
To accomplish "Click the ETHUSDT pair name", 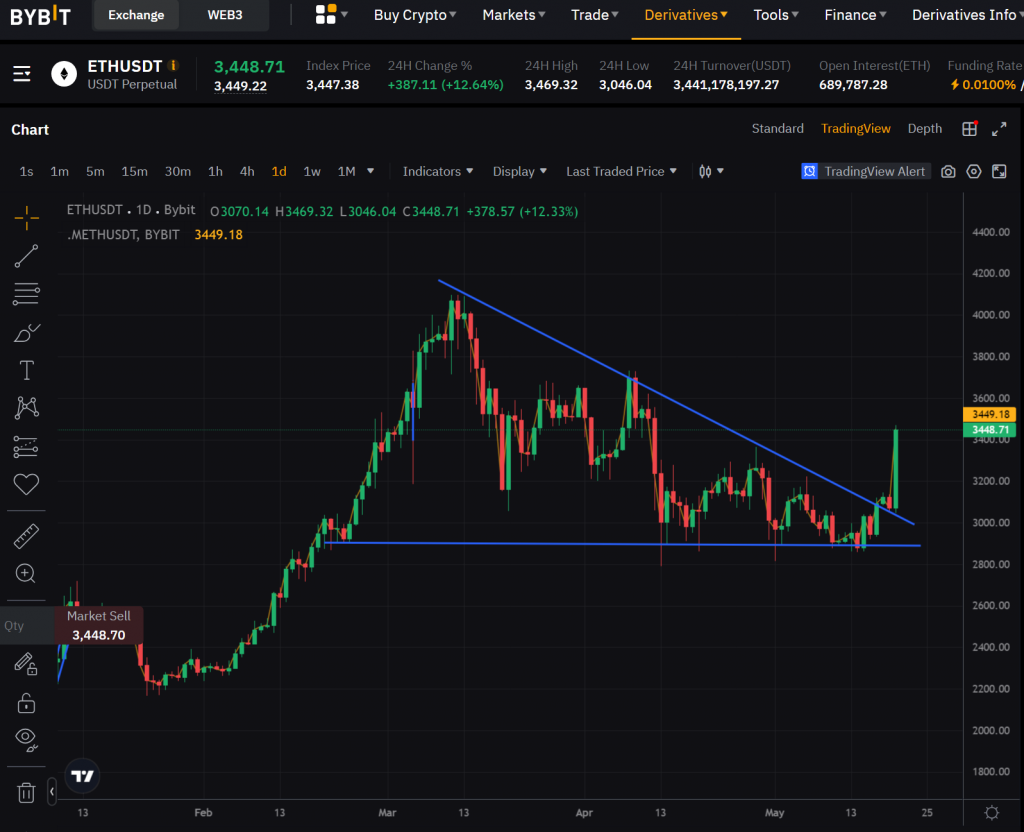I will [124, 66].
